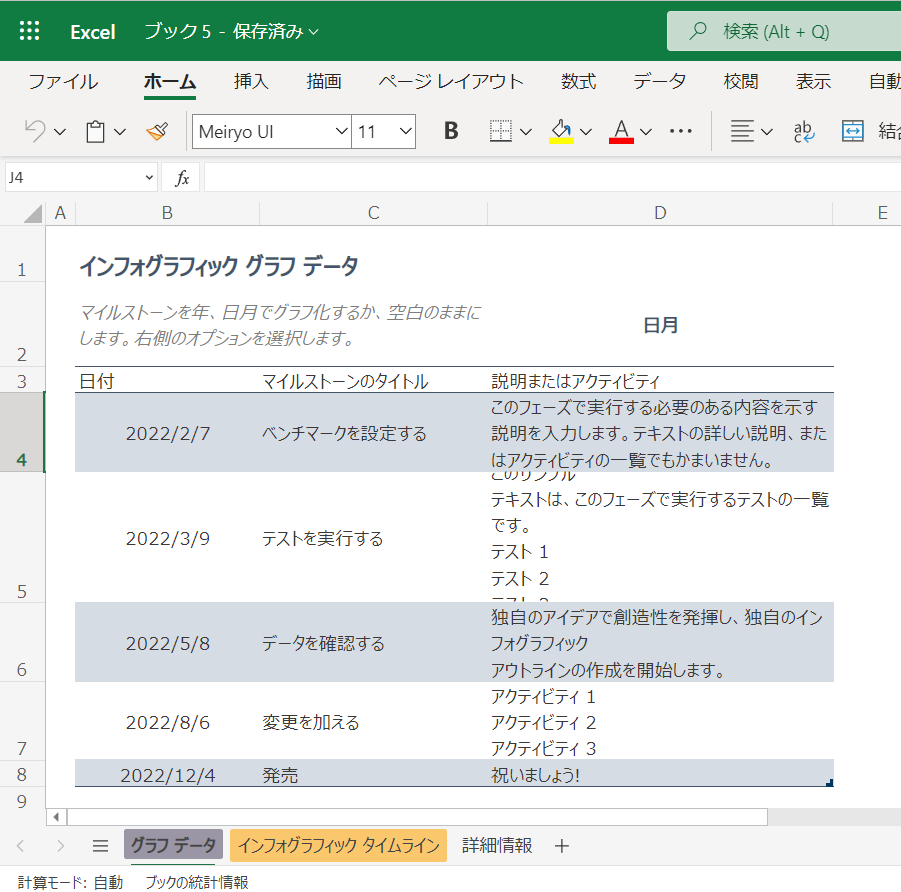
Task: Select the 祝いましょう! cell
Action: (x=660, y=774)
